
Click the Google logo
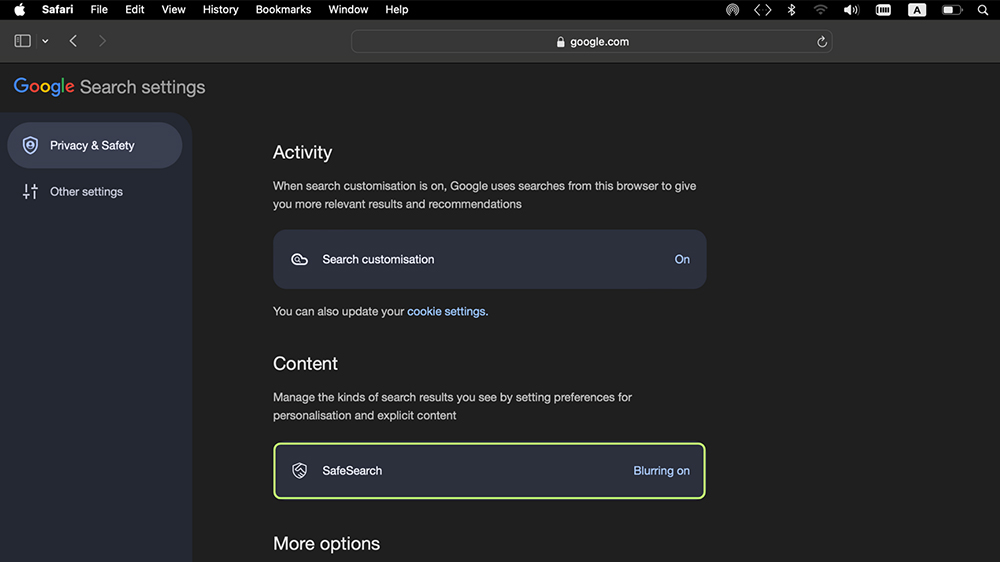pyautogui.click(x=44, y=87)
